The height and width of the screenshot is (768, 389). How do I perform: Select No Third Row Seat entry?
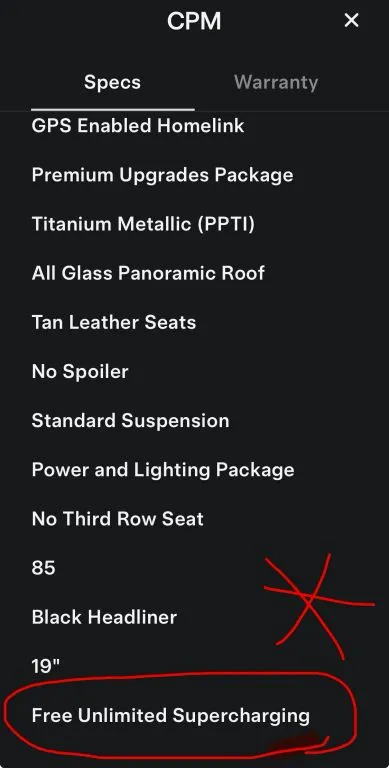118,519
